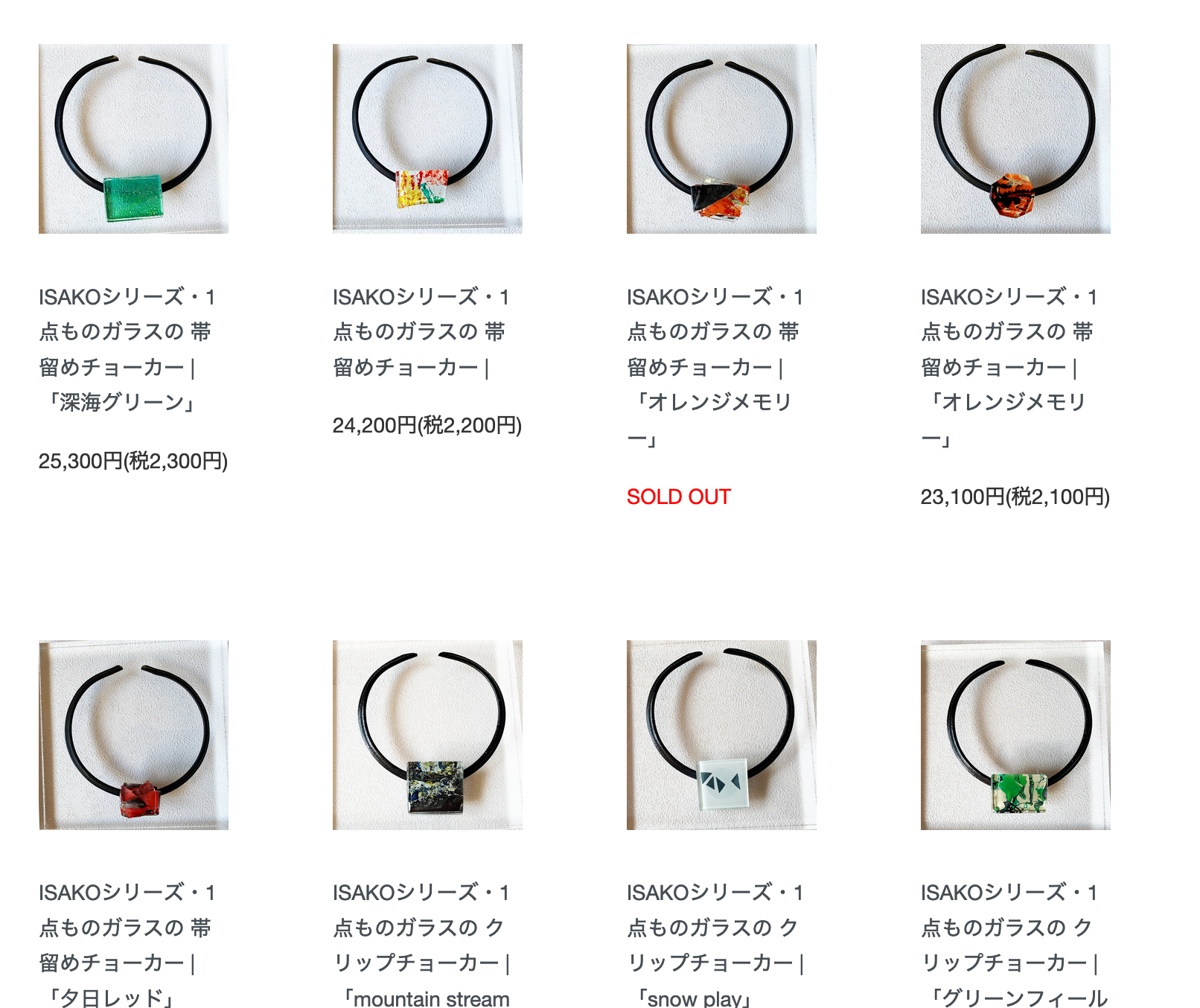
Task: Click the red SOLD OUT label
Action: pyautogui.click(x=679, y=497)
